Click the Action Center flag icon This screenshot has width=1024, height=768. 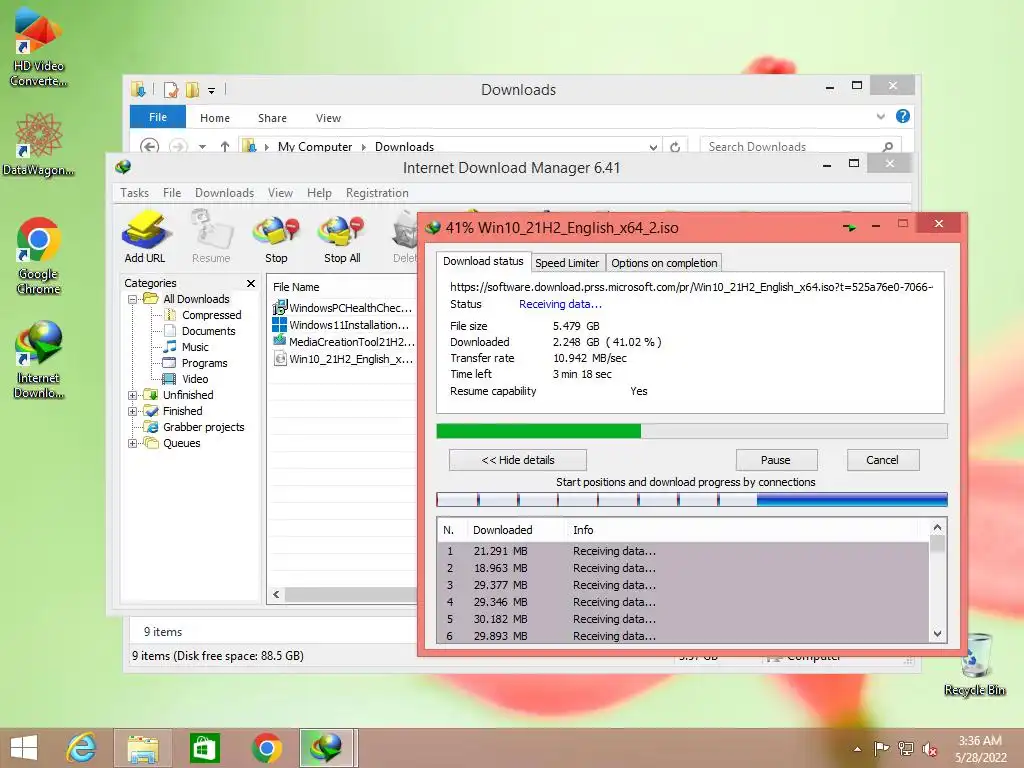[x=881, y=749]
